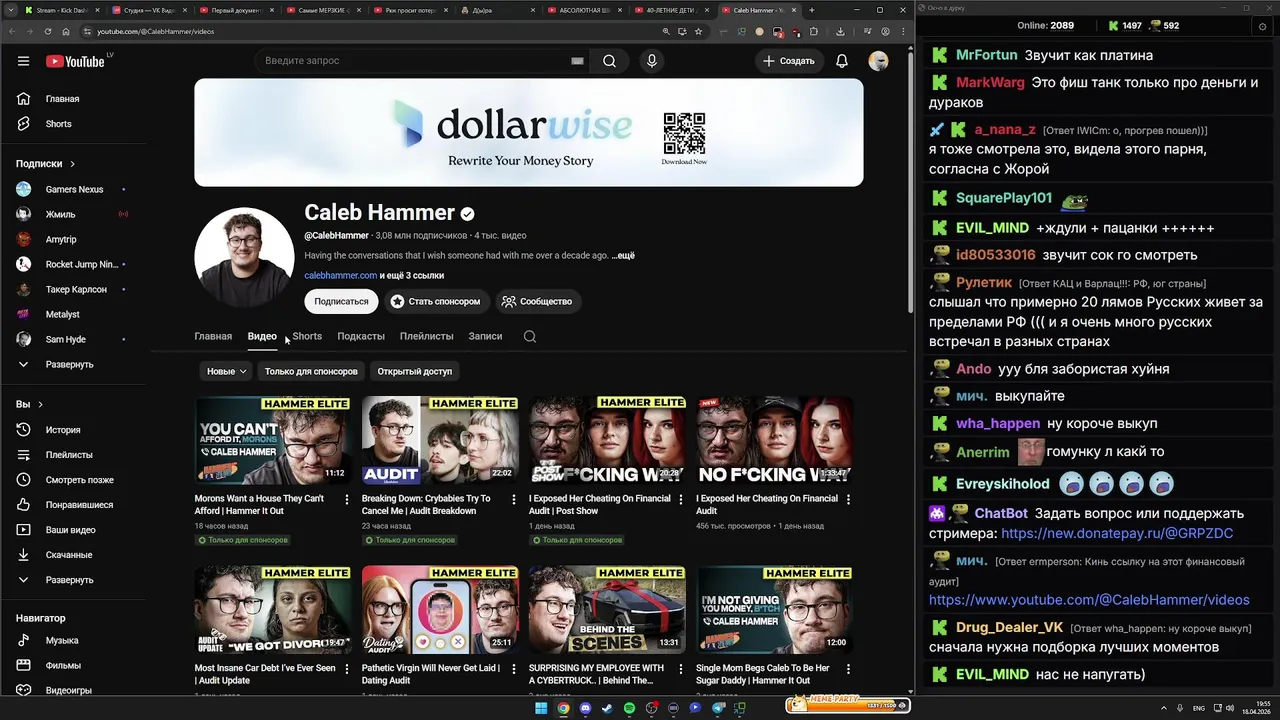
Task: Open Steam from the Windows taskbar
Action: tap(607, 708)
